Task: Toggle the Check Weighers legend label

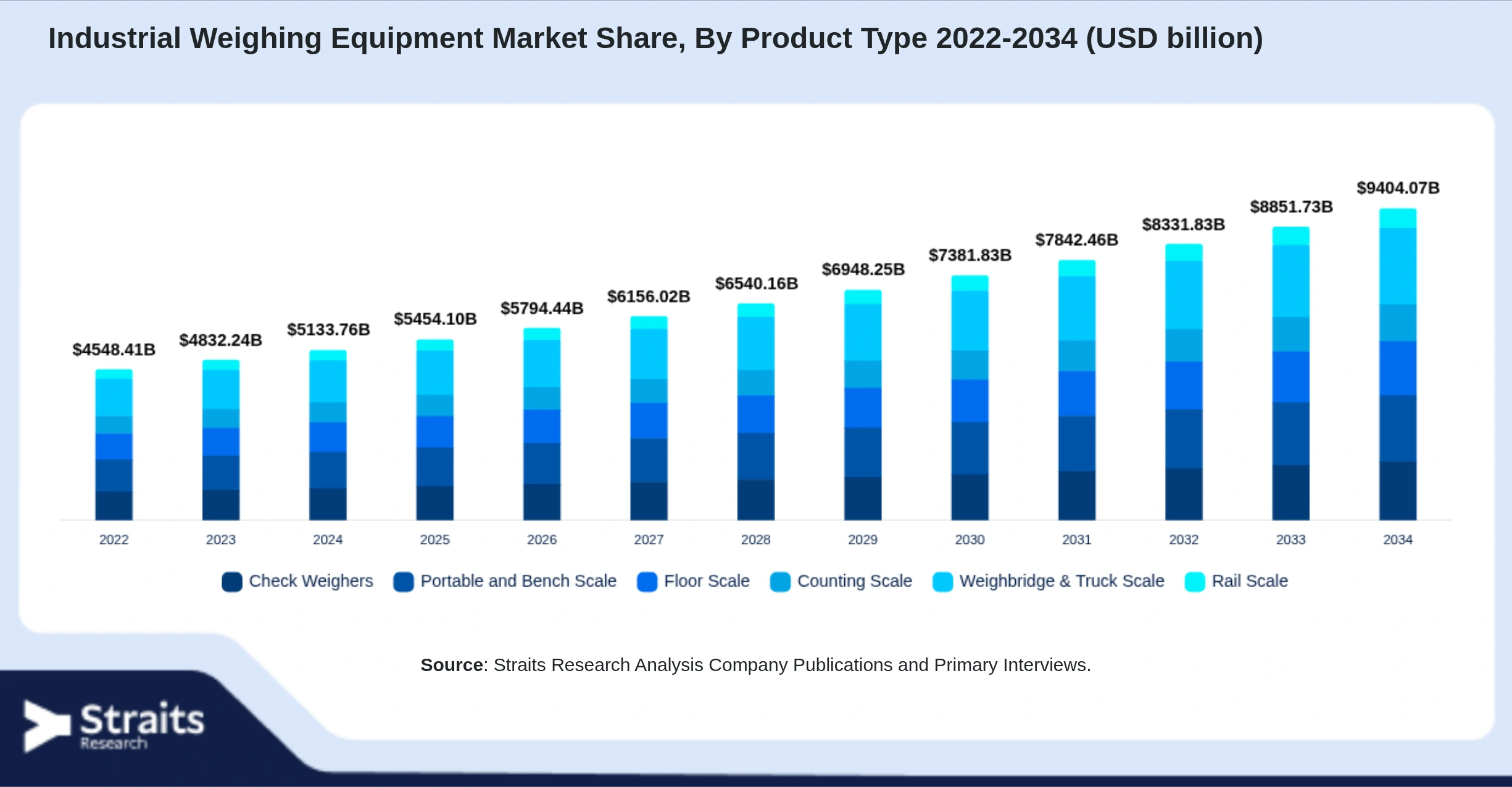Action: click(x=311, y=581)
